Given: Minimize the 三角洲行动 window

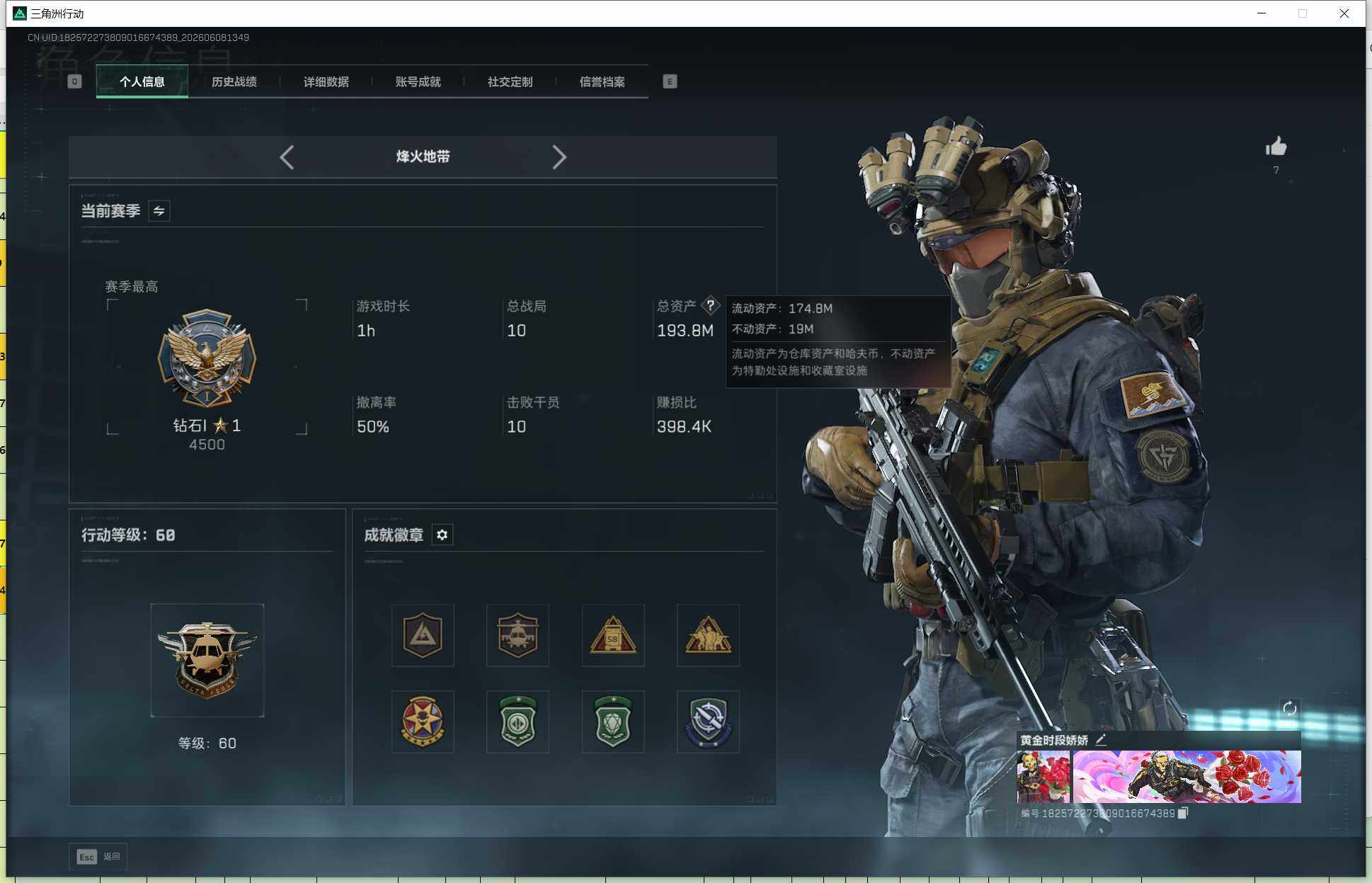Looking at the screenshot, I should coord(1262,13).
